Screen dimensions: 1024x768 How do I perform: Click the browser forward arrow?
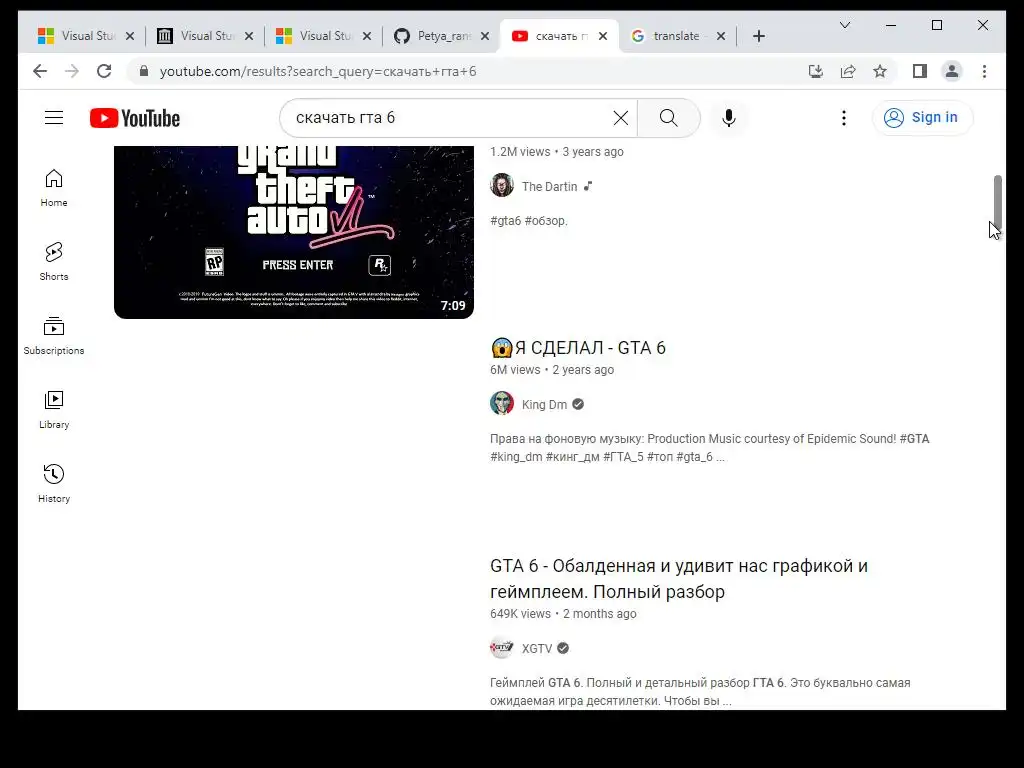point(72,71)
